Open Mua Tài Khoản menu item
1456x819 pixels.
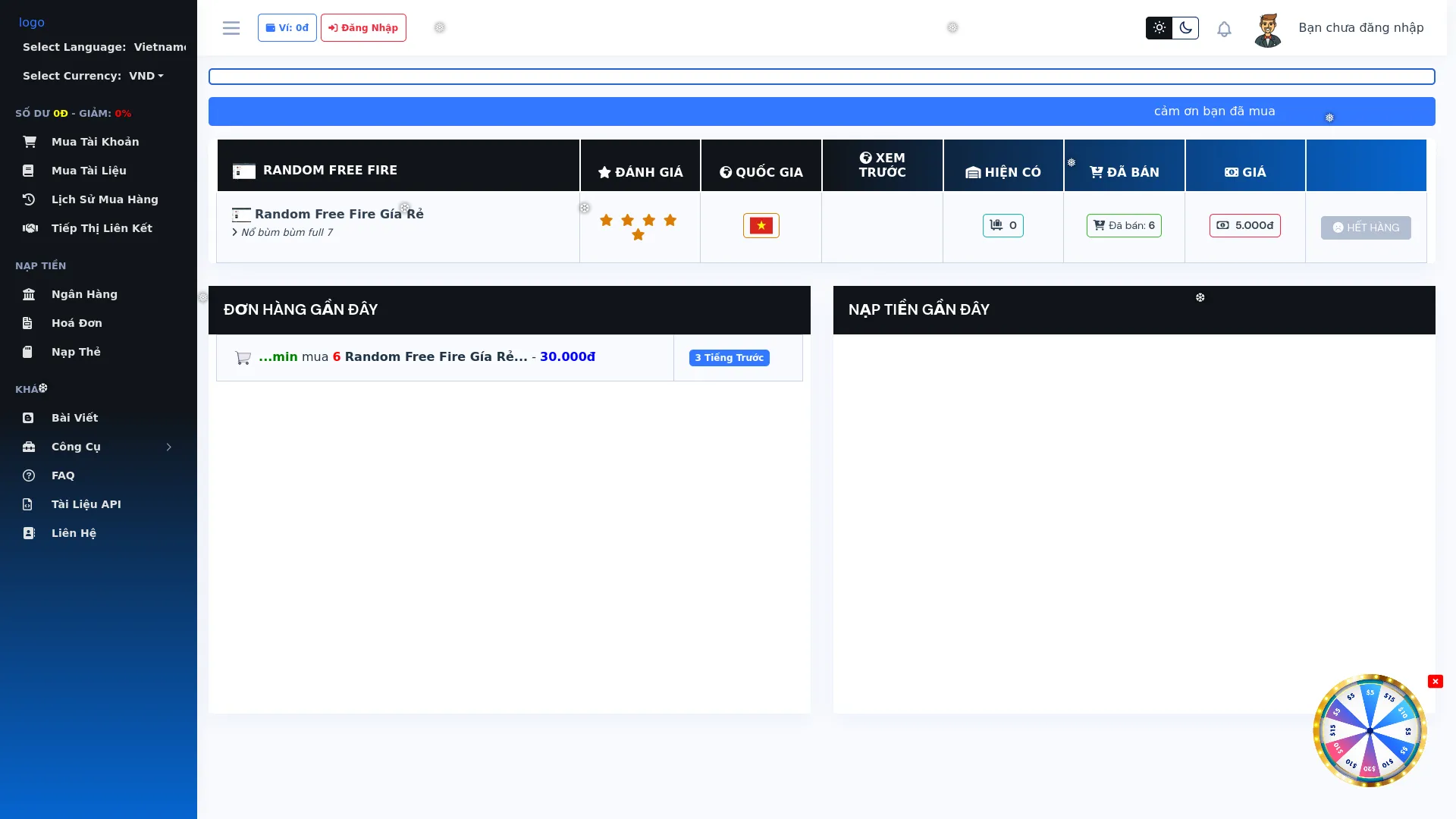(95, 142)
